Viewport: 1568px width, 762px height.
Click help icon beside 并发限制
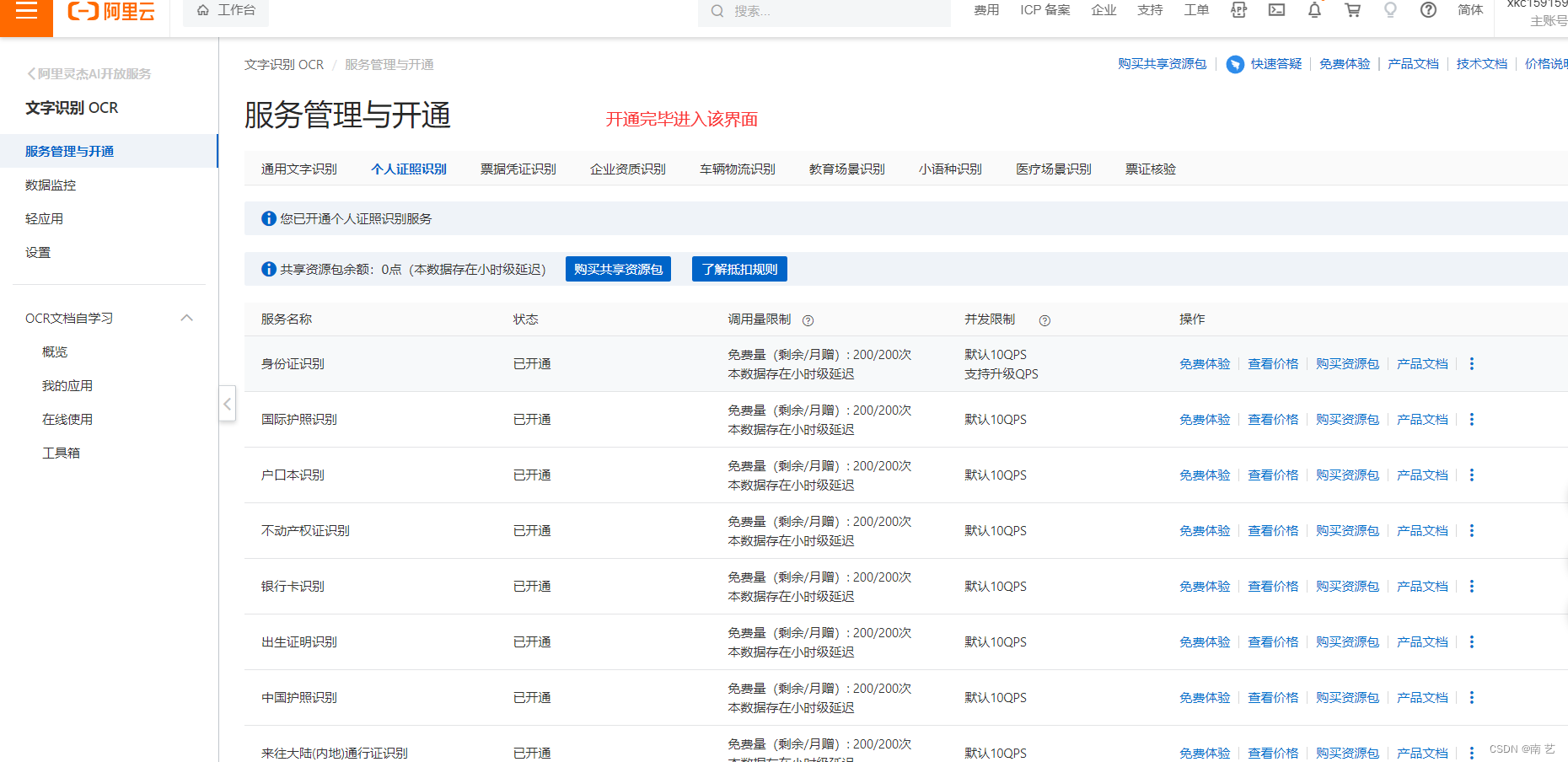point(1044,320)
